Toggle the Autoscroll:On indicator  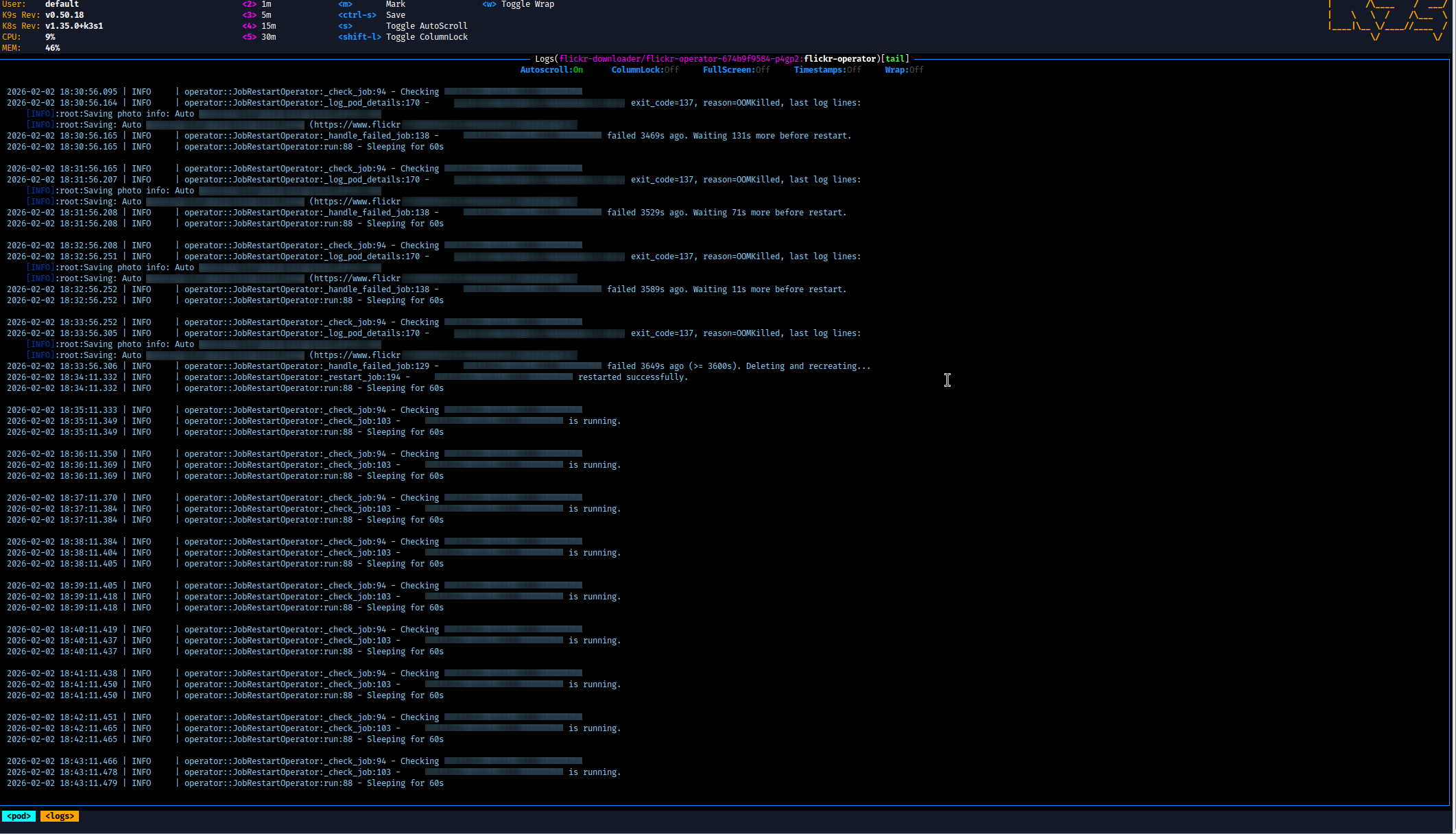551,70
